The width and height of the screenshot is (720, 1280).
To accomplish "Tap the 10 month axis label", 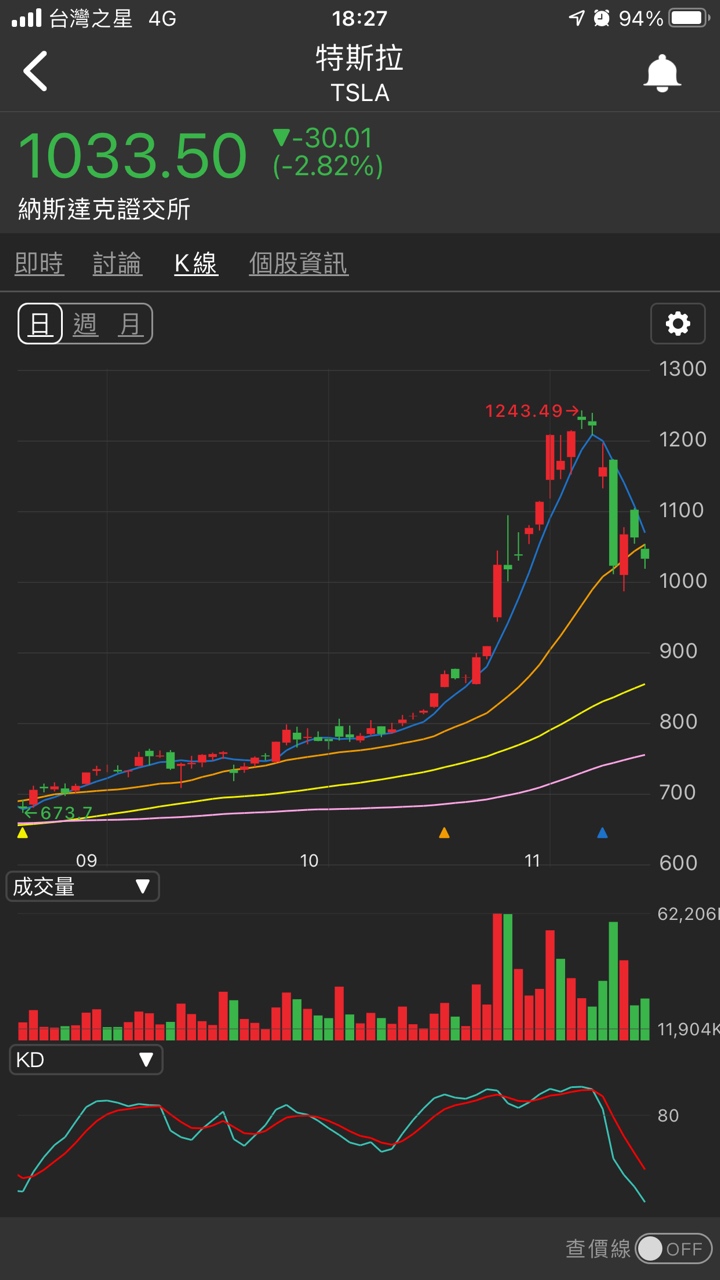I will pyautogui.click(x=309, y=861).
